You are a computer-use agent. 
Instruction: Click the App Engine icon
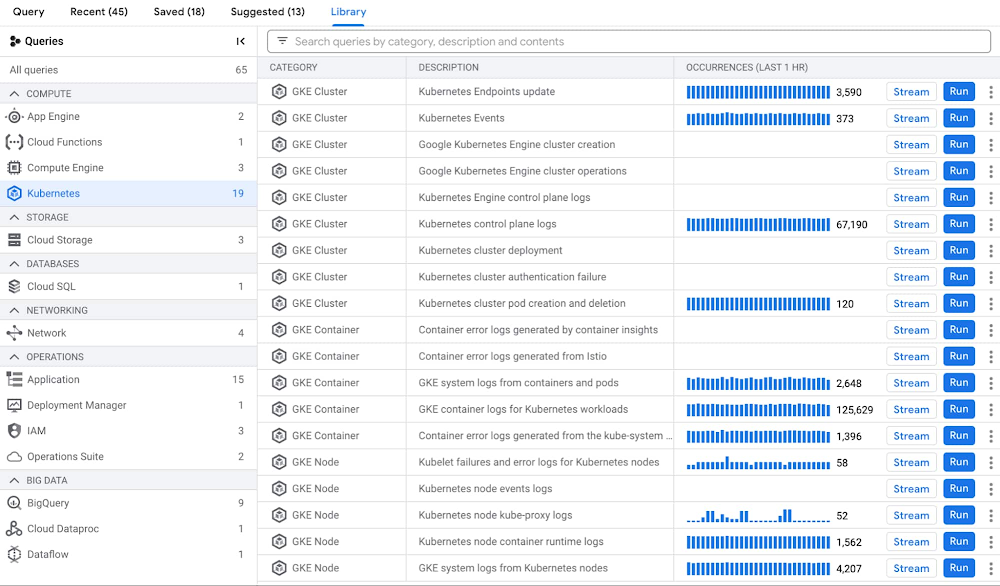[13, 115]
